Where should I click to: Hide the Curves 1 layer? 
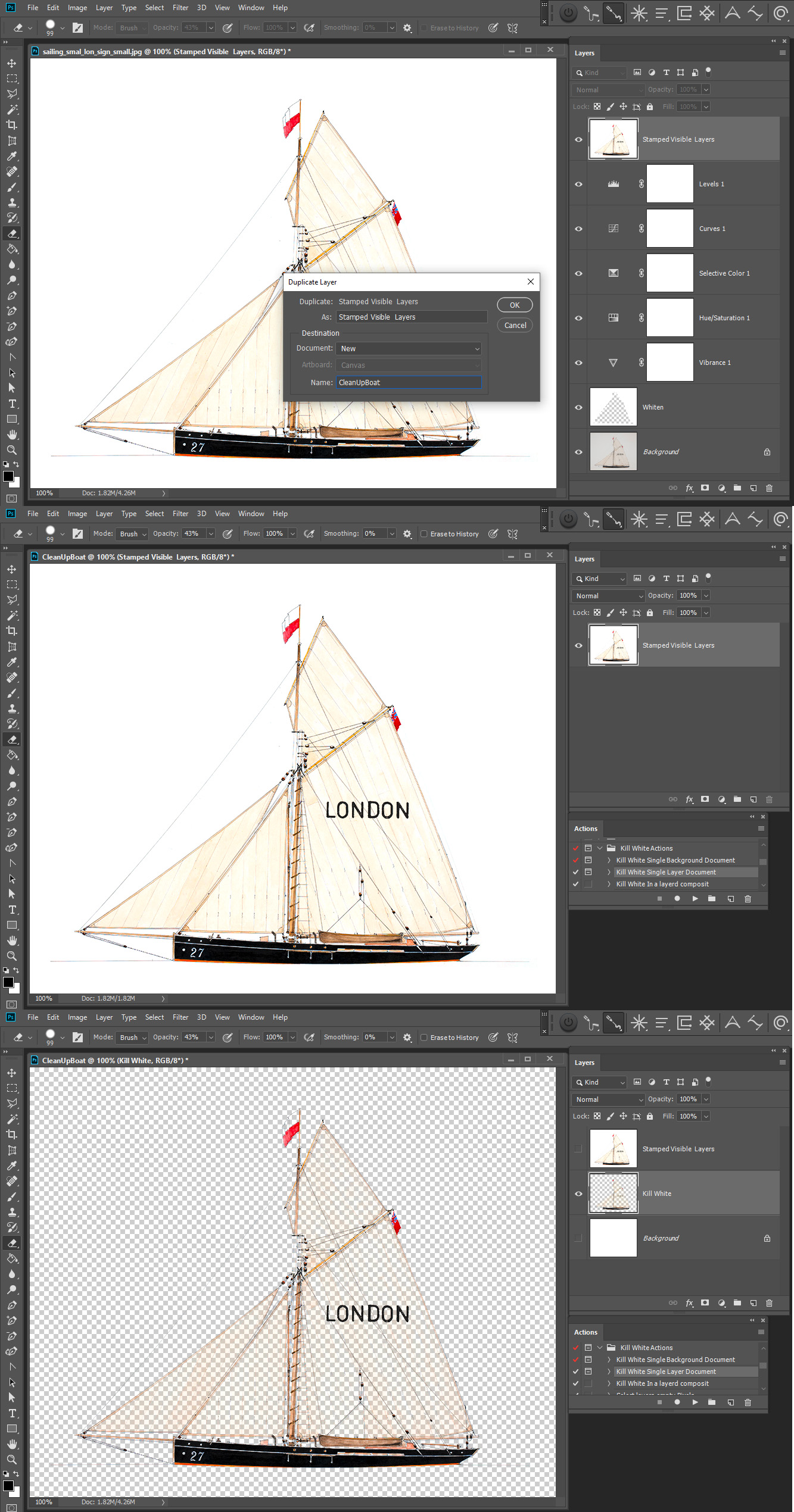coord(578,229)
